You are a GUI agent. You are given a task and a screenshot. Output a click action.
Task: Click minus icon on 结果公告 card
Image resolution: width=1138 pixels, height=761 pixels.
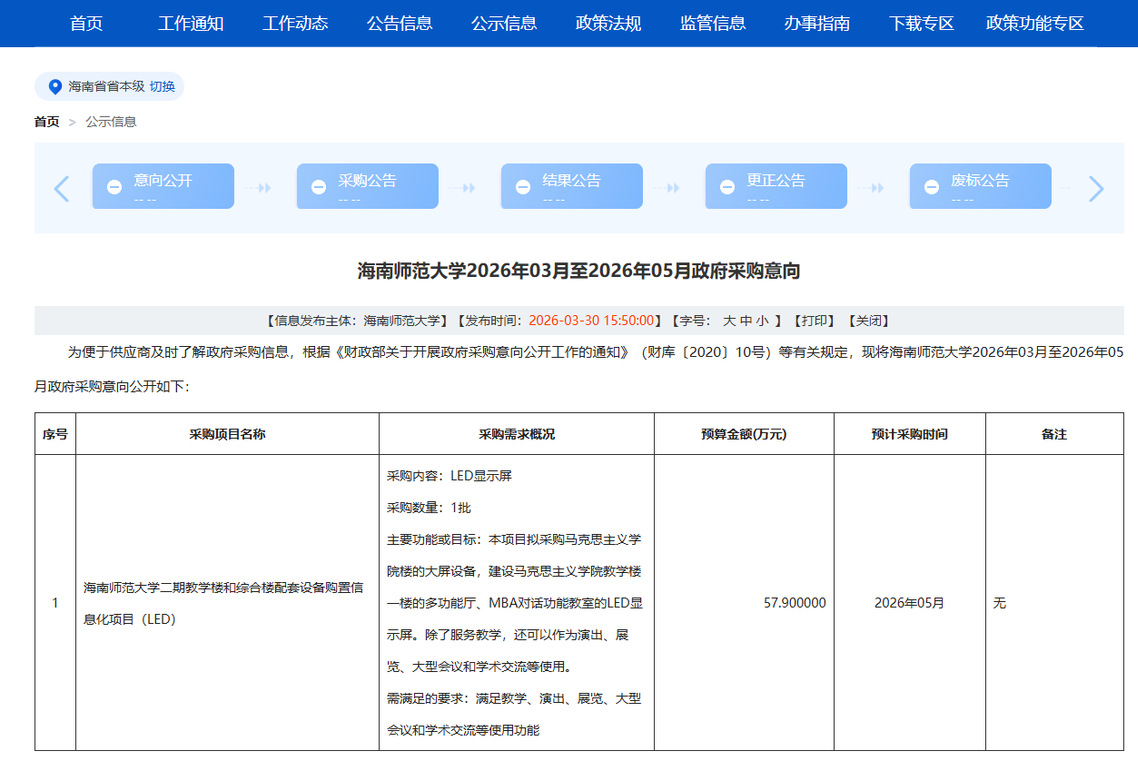coord(523,187)
